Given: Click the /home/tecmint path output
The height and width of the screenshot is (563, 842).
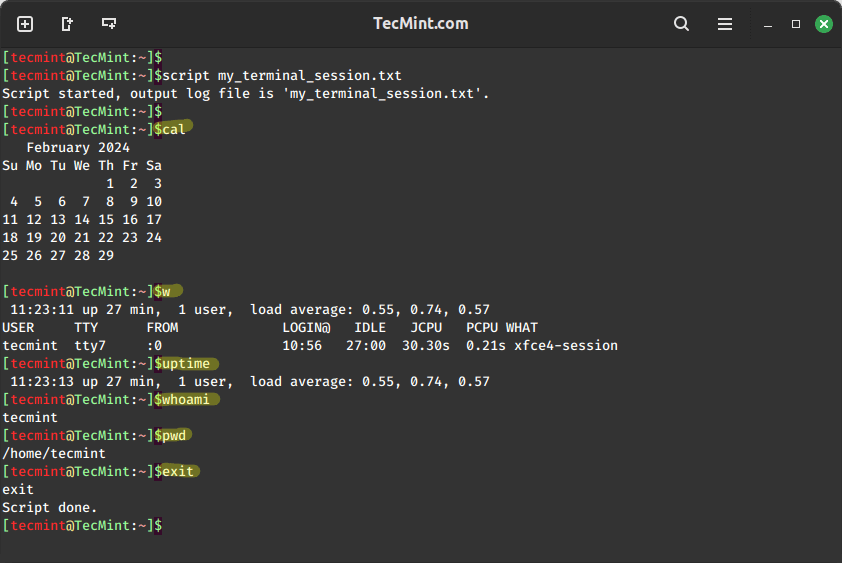Looking at the screenshot, I should [54, 453].
